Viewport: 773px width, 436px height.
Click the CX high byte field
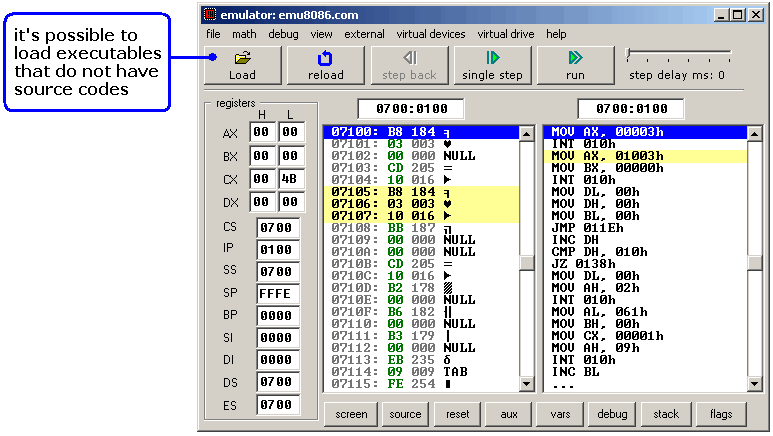(x=262, y=179)
